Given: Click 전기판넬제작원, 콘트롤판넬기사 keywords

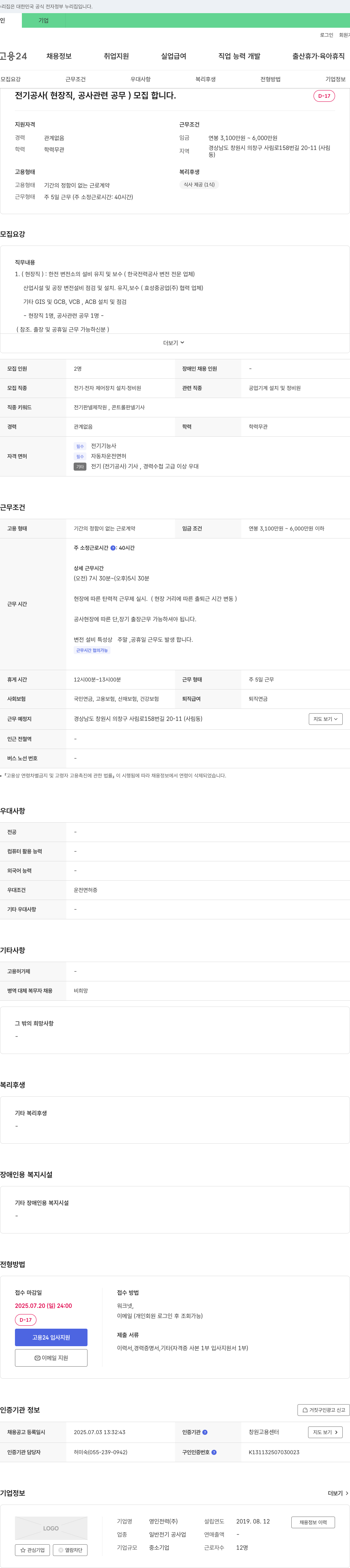Looking at the screenshot, I should click(109, 407).
